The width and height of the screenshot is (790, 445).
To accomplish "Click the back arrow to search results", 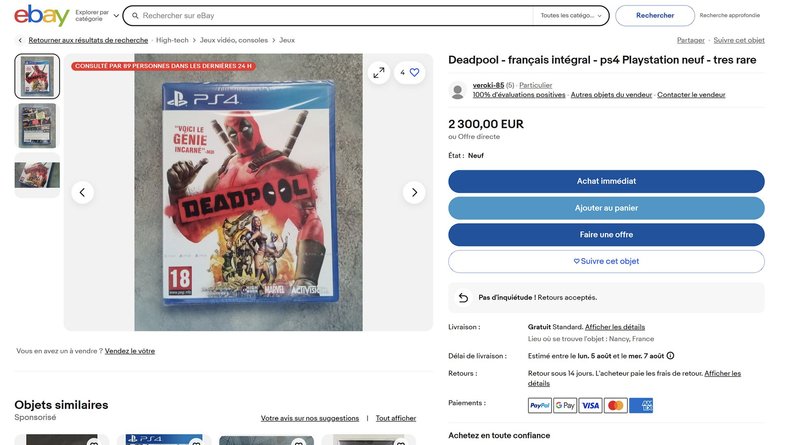I will click(20, 40).
